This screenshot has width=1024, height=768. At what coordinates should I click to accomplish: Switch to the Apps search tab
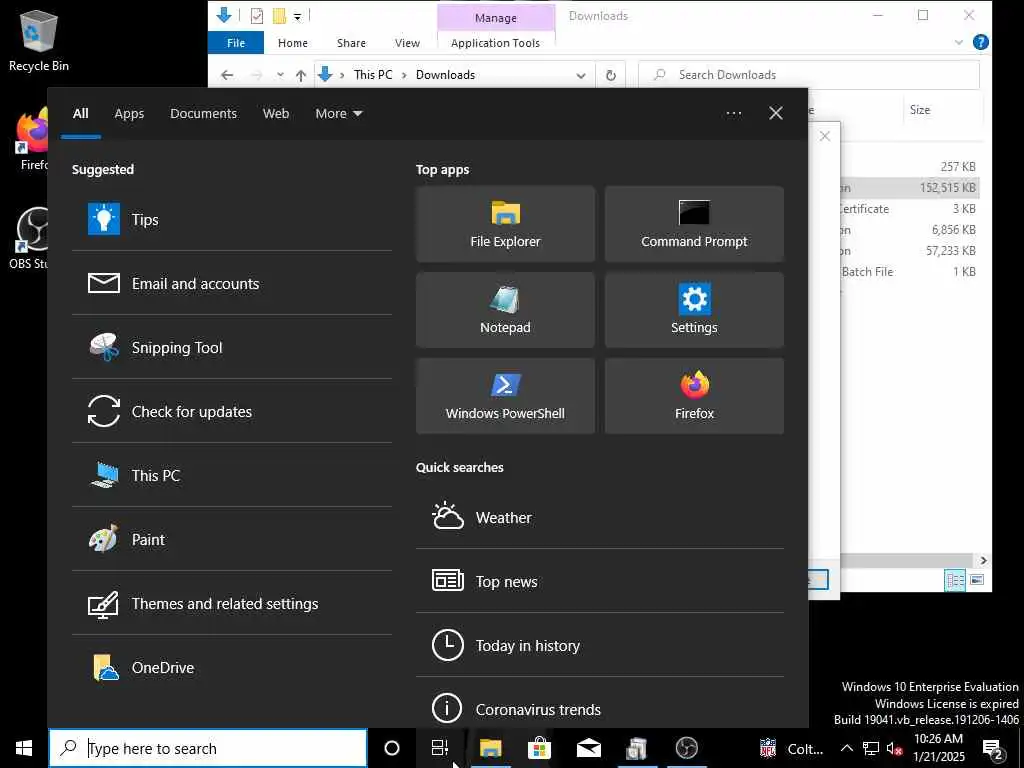[129, 114]
